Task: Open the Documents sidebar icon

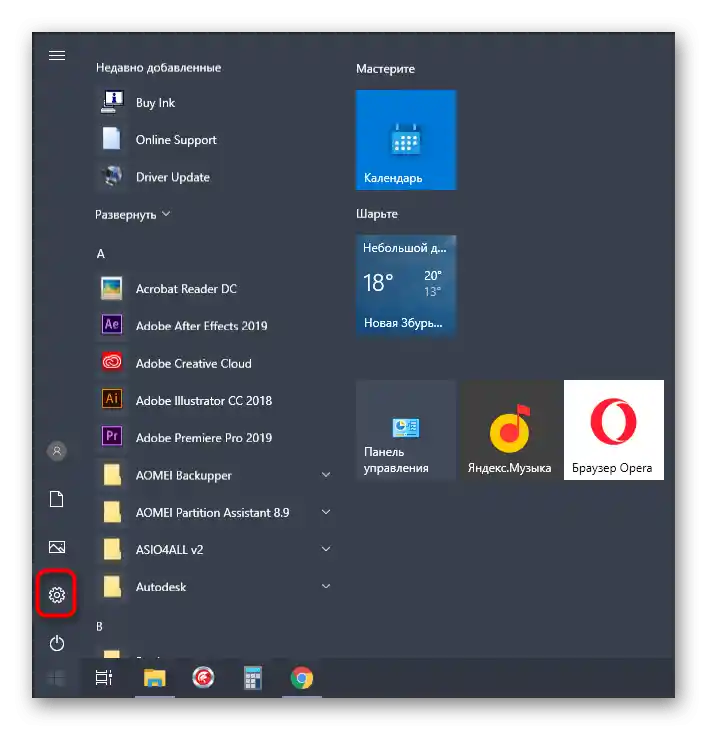Action: (x=57, y=499)
